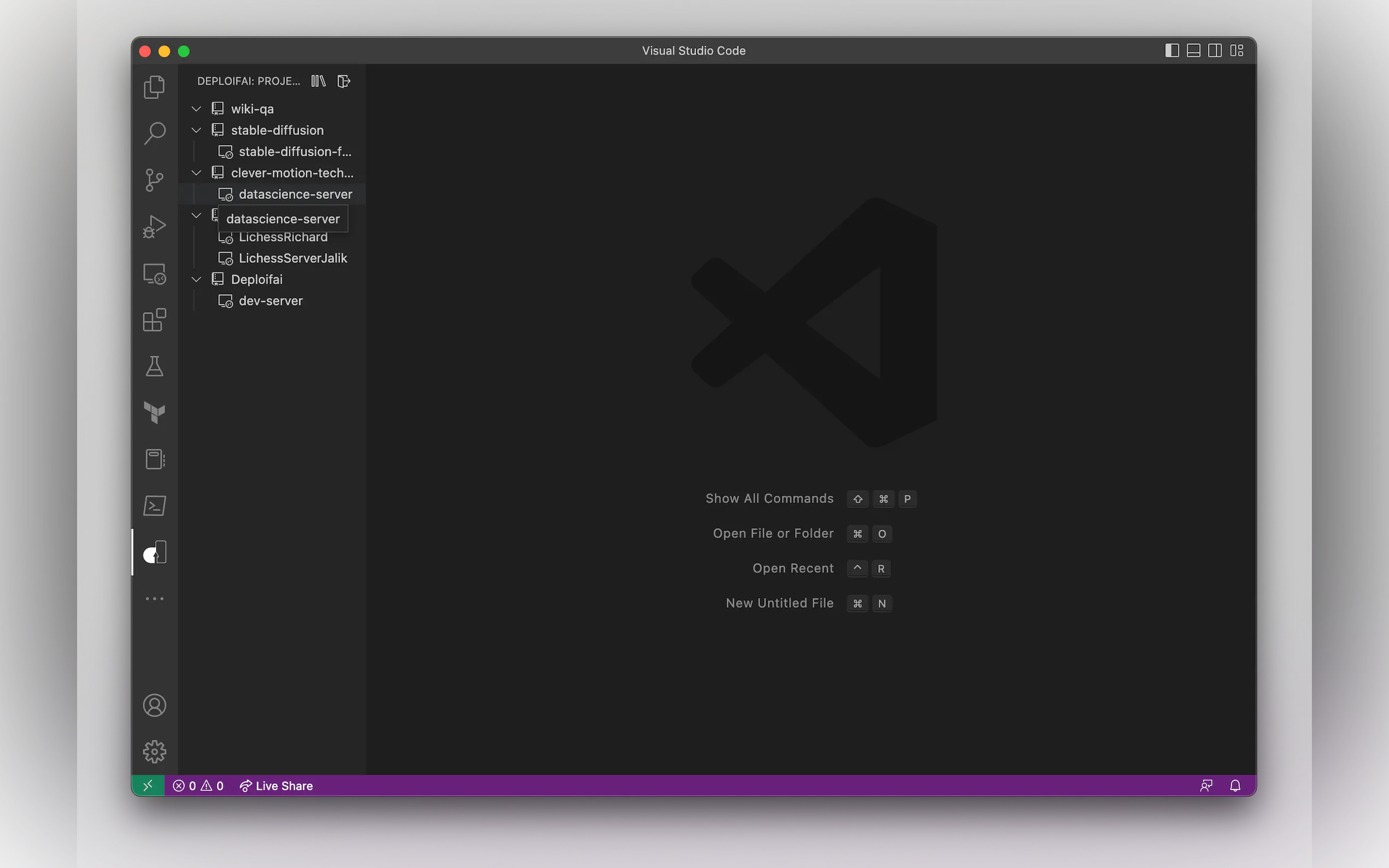
Task: Toggle the primary side bar visibility
Action: click(1171, 50)
